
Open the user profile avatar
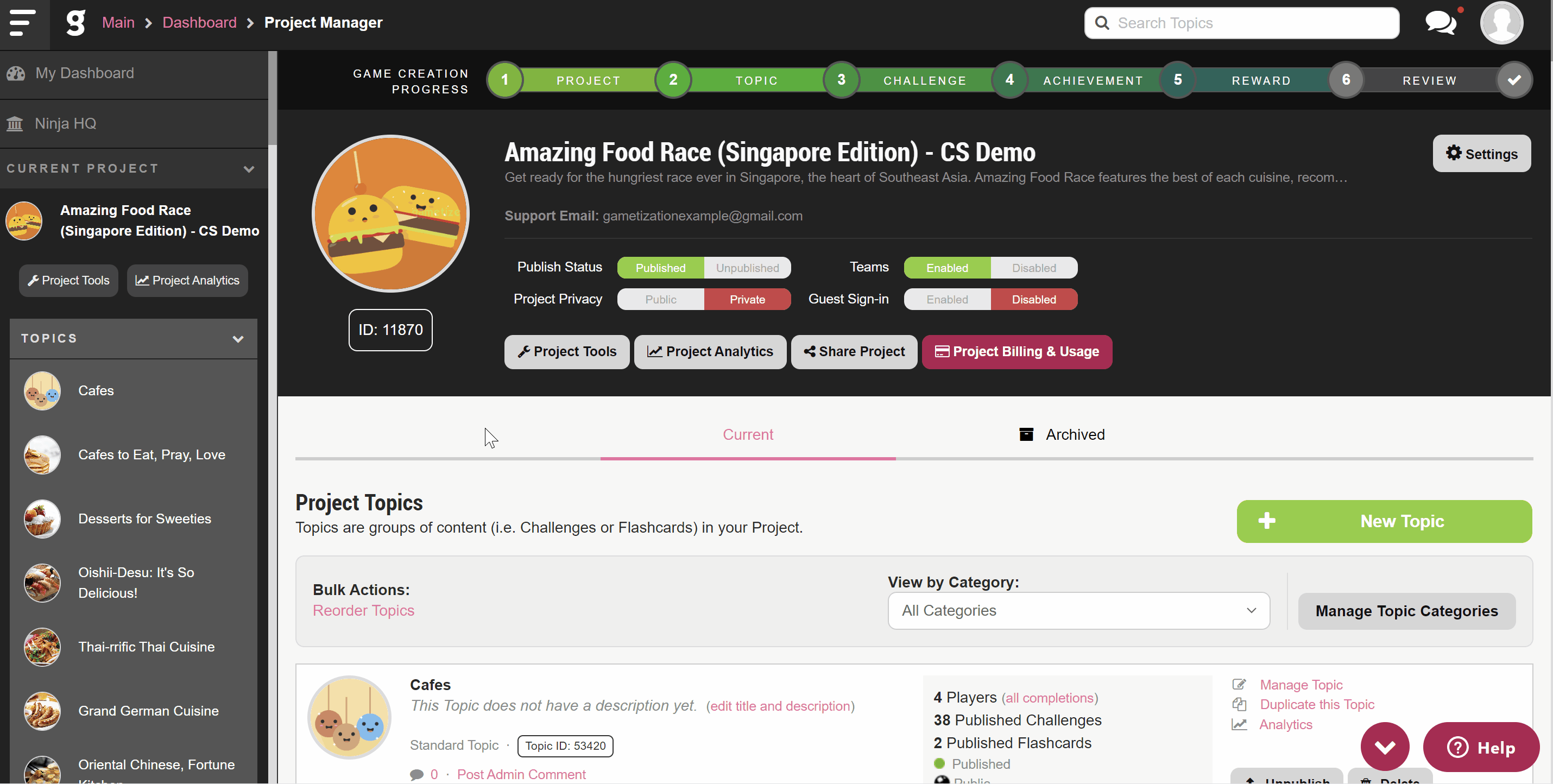coord(1501,23)
